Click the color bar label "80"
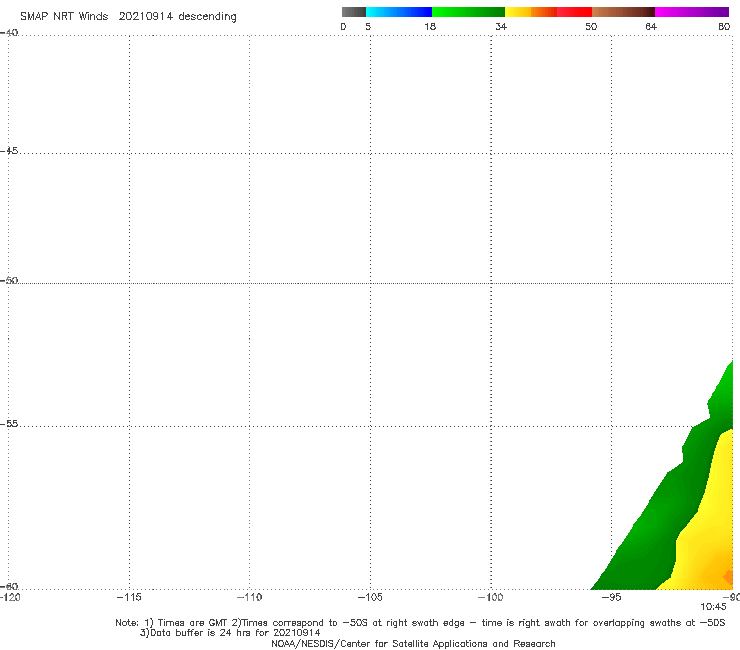The height and width of the screenshot is (650, 740). pos(724,26)
